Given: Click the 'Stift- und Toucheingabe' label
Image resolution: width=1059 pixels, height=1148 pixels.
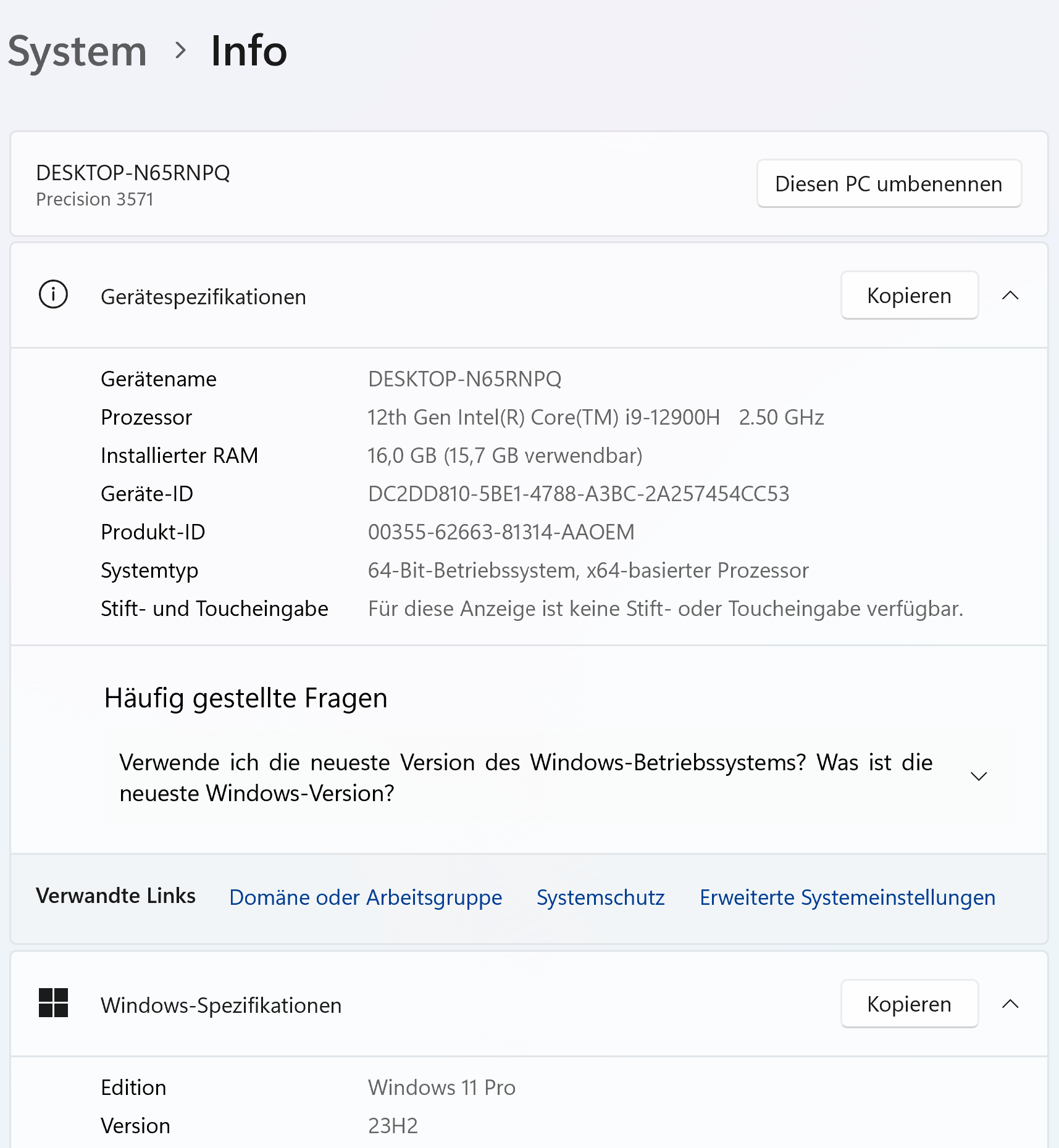Looking at the screenshot, I should (215, 609).
